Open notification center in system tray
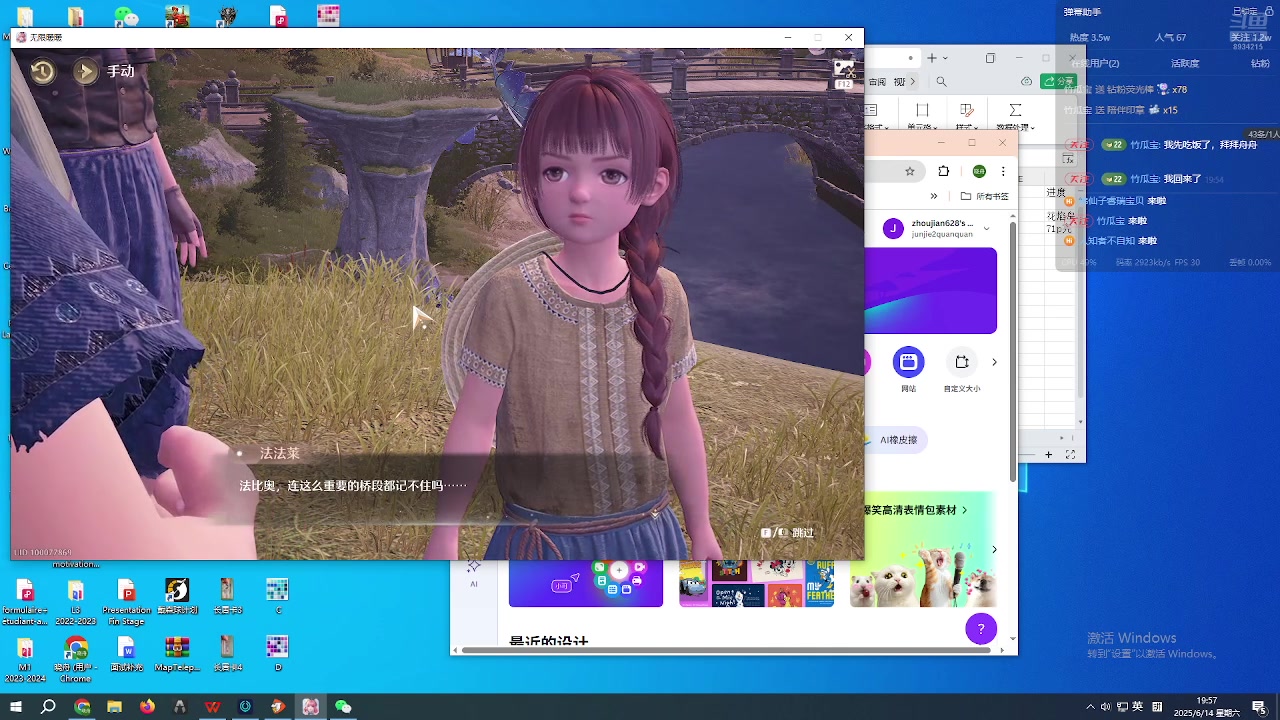This screenshot has width=1280, height=720. [x=1258, y=707]
